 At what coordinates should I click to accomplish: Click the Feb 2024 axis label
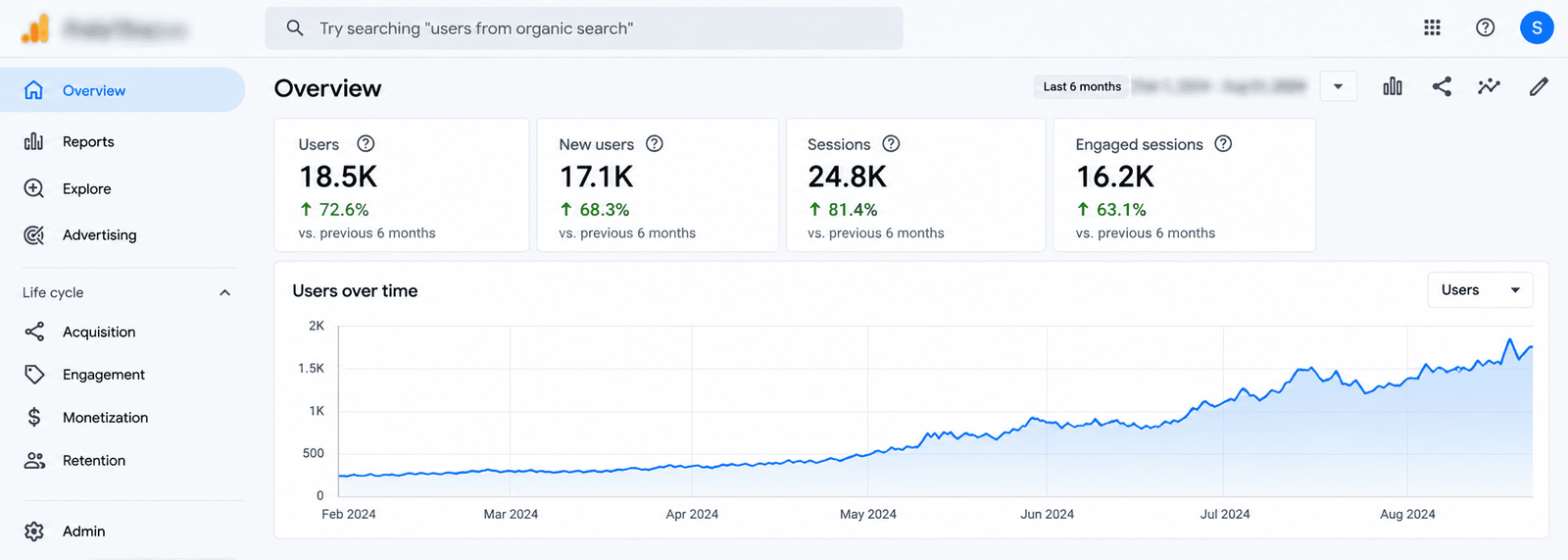[x=349, y=514]
